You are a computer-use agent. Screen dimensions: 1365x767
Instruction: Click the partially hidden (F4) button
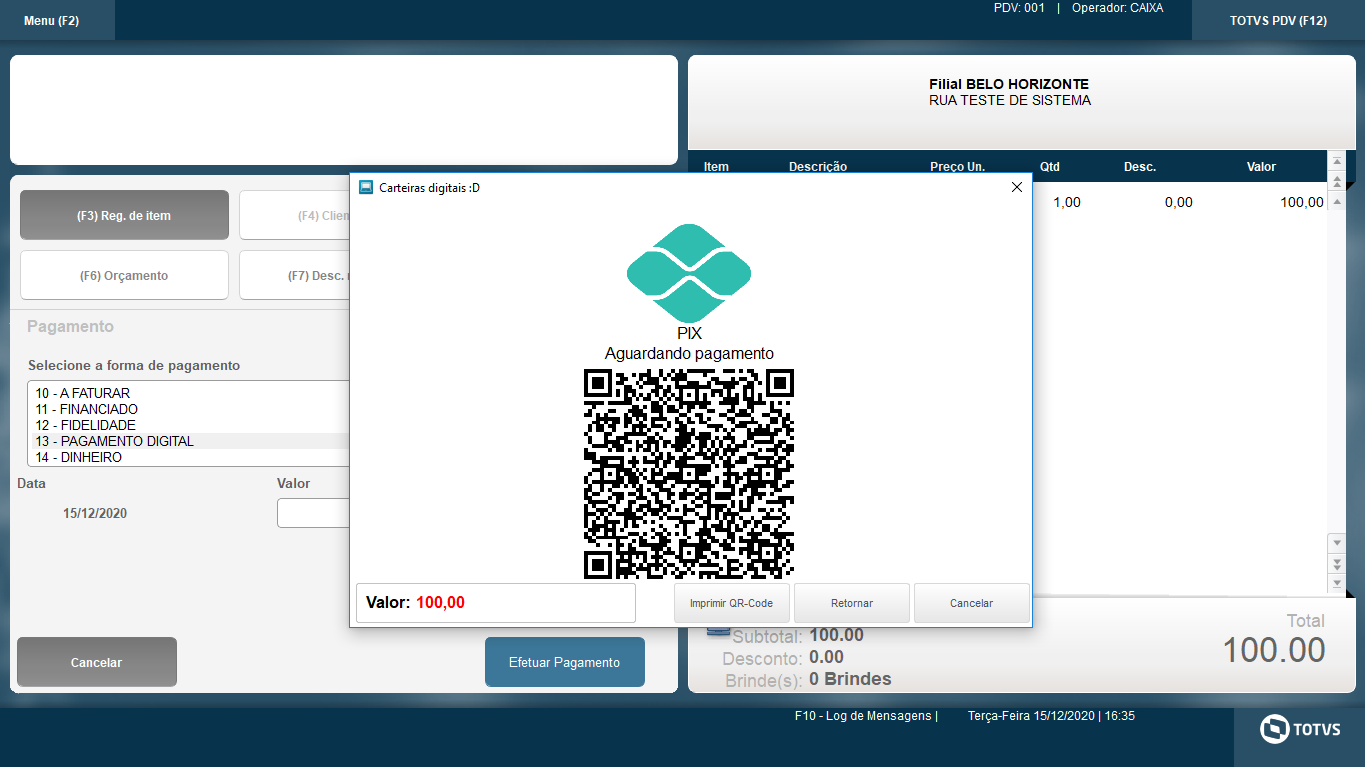[294, 215]
